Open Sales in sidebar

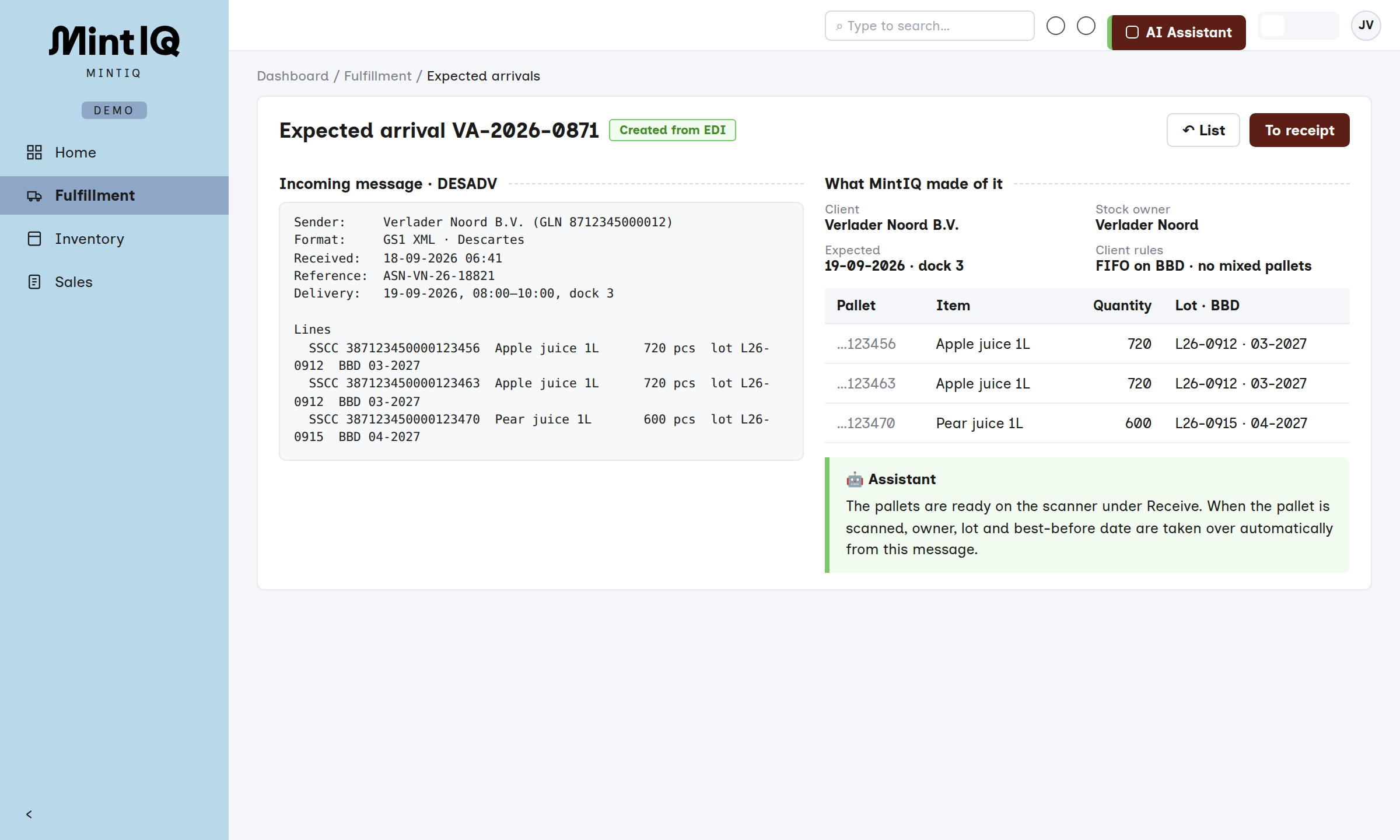[114, 282]
